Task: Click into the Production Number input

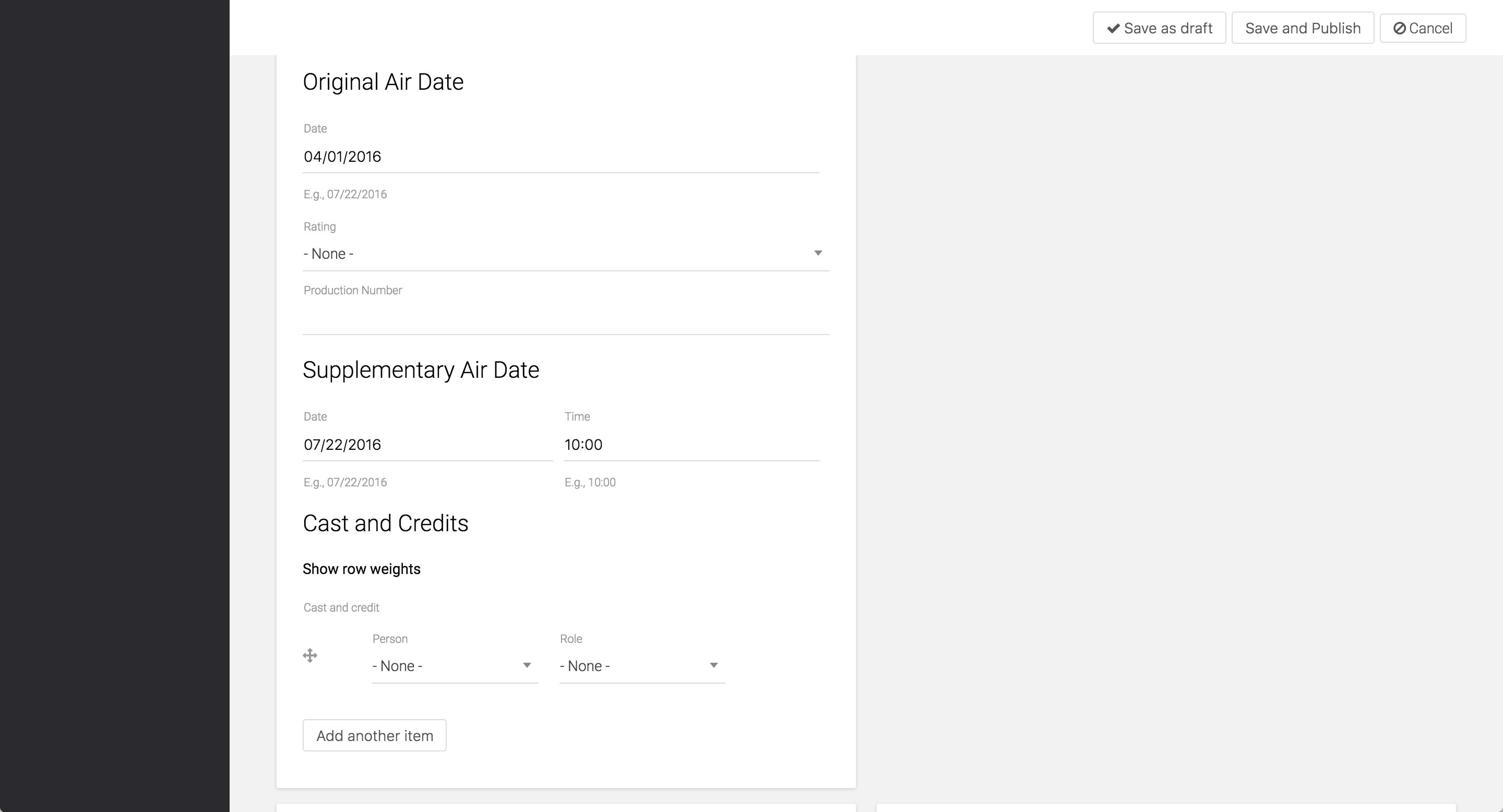Action: click(x=565, y=318)
